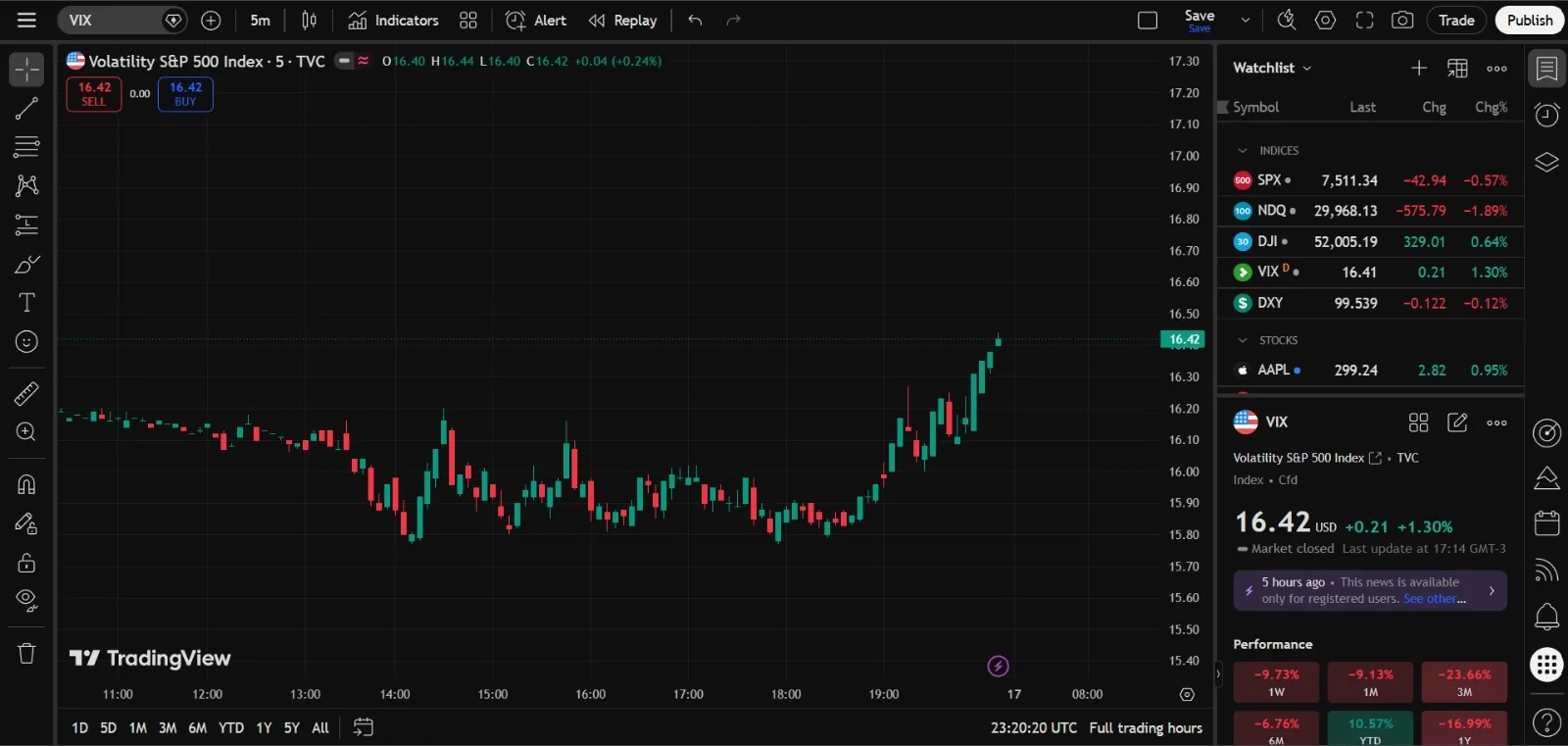Start bar Replay mode

pos(622,20)
